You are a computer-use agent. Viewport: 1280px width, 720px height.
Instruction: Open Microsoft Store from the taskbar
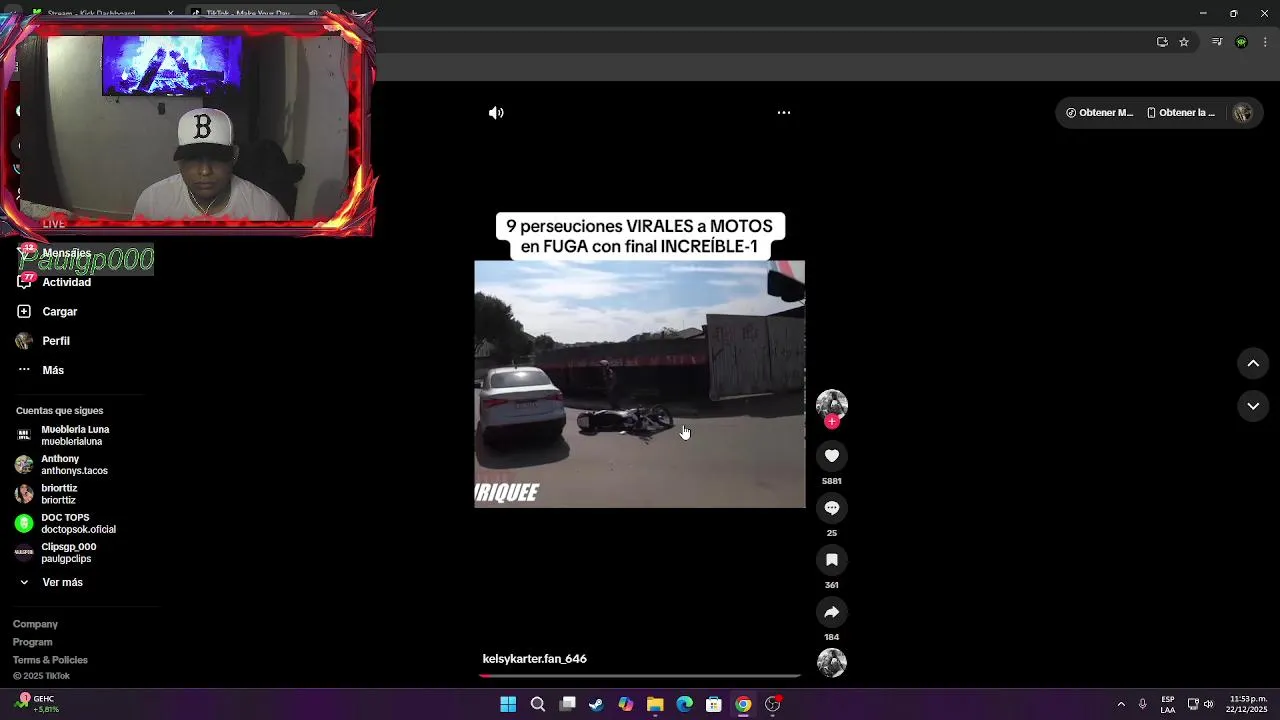714,704
